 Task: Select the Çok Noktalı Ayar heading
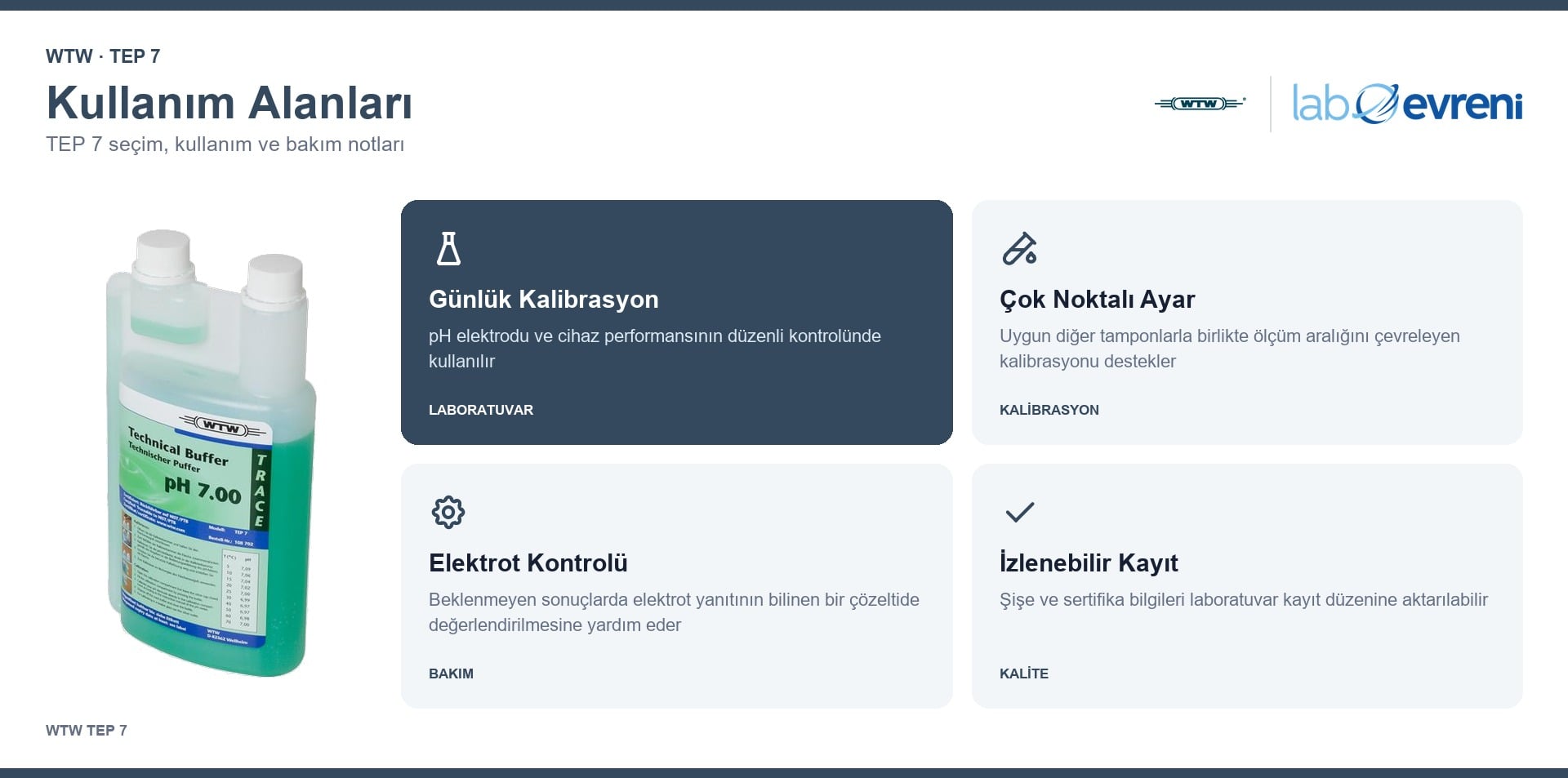coord(1097,300)
